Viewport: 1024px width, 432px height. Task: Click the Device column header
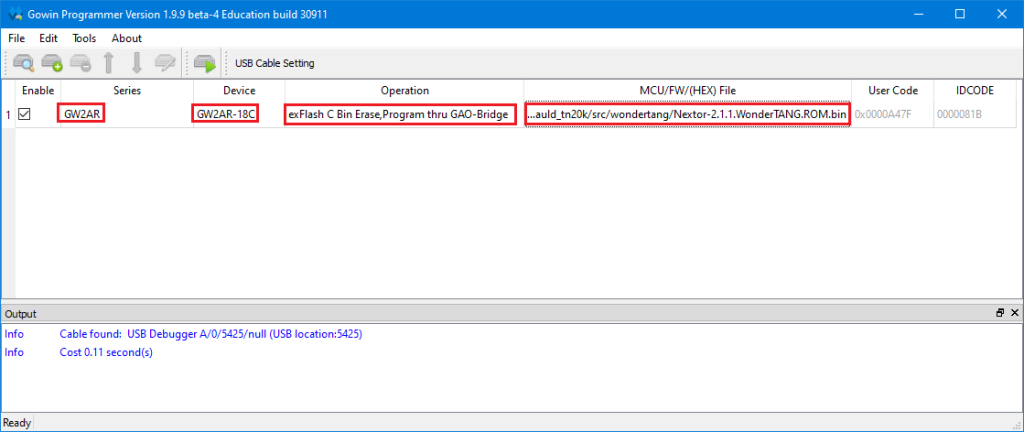pyautogui.click(x=239, y=91)
